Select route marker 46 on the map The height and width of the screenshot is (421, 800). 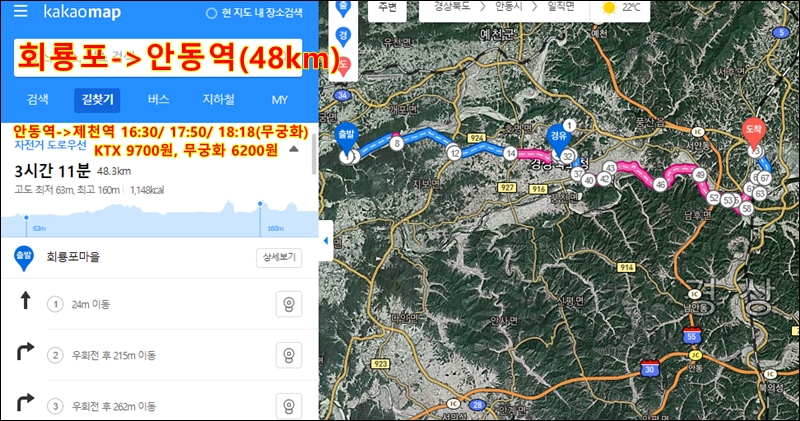tap(661, 184)
